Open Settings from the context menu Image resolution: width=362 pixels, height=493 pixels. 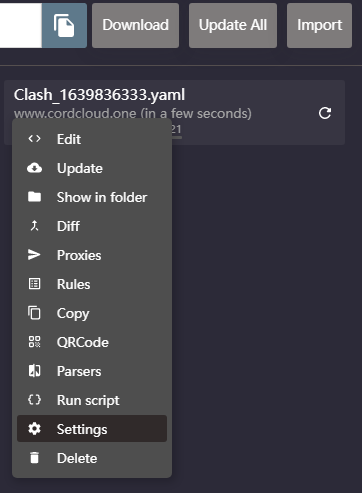[92, 429]
